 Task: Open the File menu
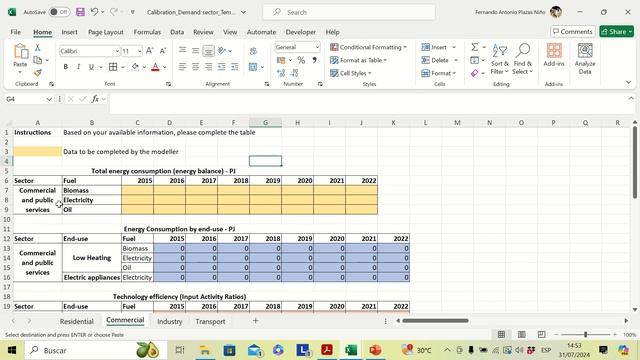click(16, 32)
